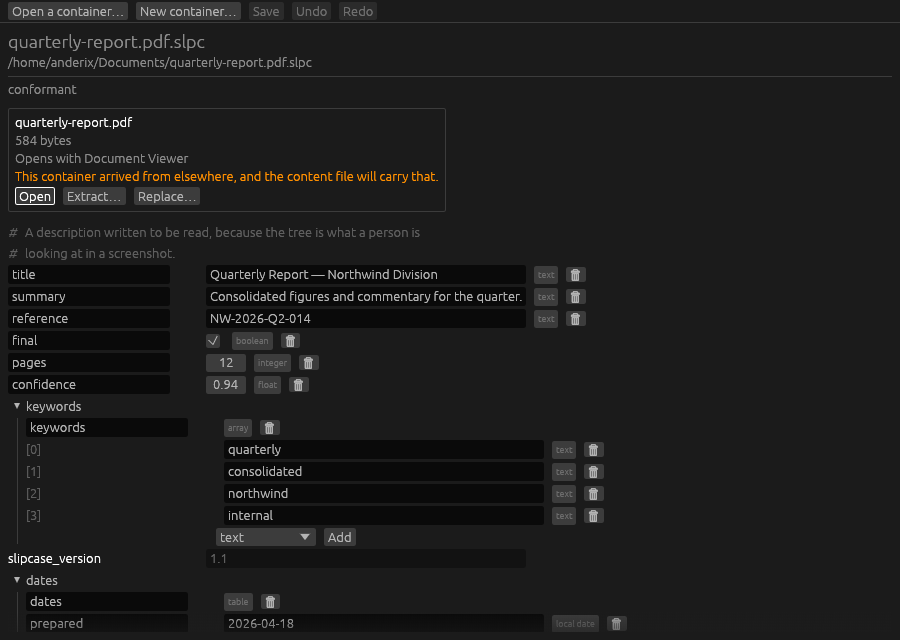900x640 pixels.
Task: Delete the title field with its trash icon
Action: 575,275
